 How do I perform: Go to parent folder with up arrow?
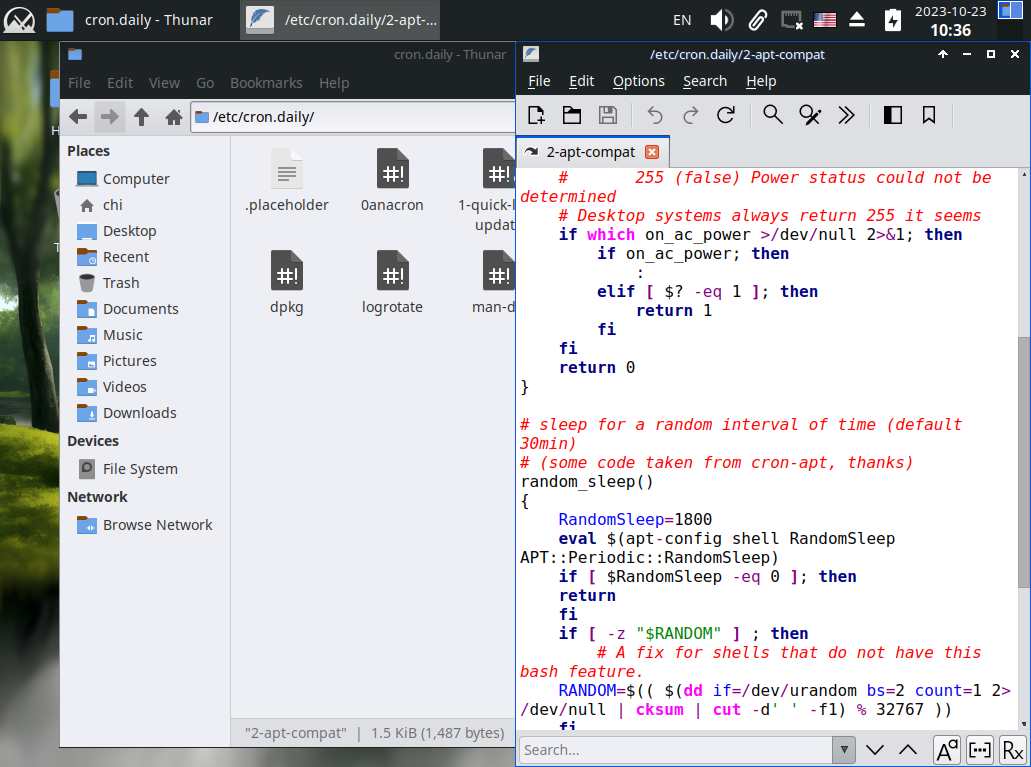click(141, 117)
